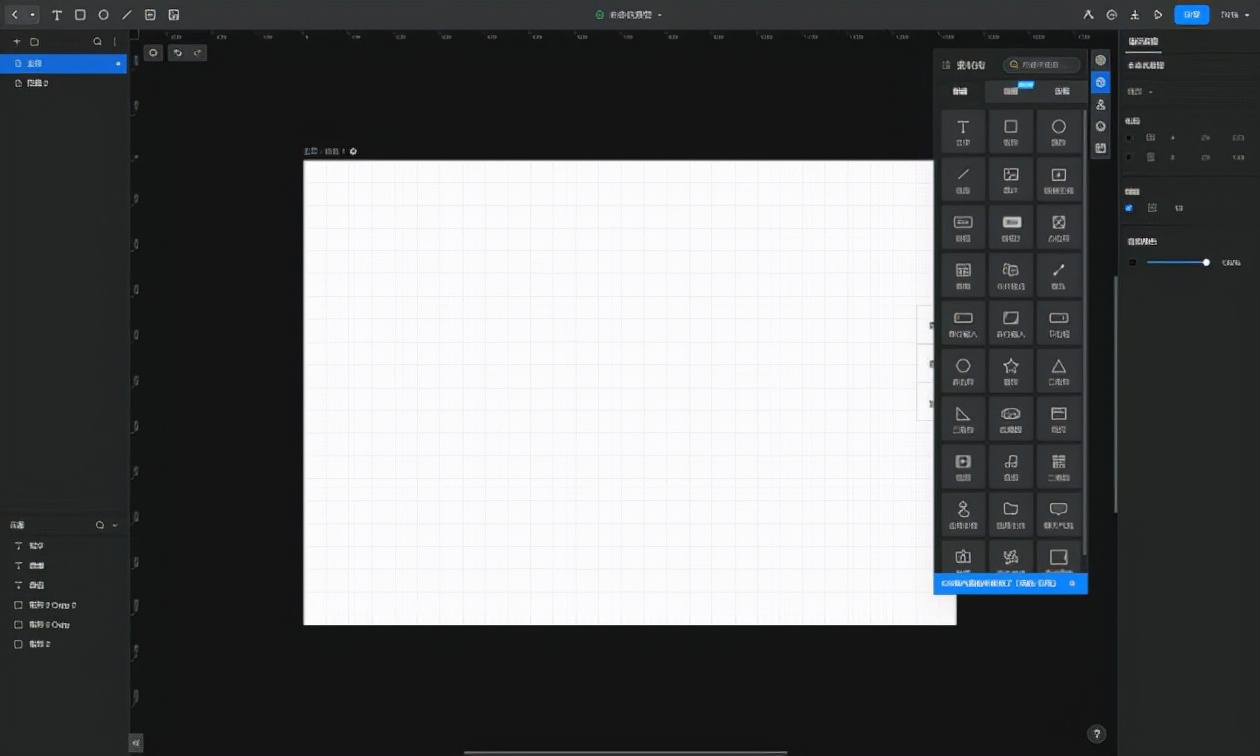Pick the Line tool in the top toolbar
Viewport: 1260px width, 756px height.
point(127,15)
